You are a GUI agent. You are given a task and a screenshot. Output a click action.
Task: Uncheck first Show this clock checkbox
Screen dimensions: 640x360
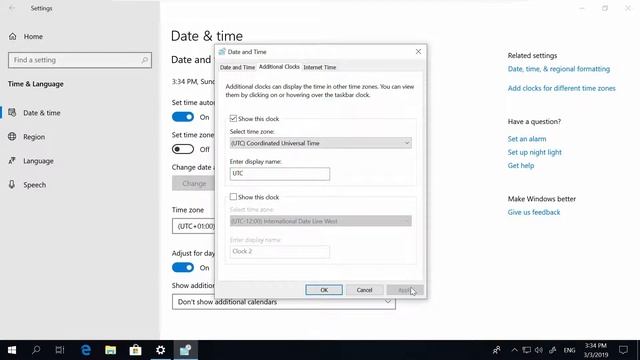click(x=233, y=118)
